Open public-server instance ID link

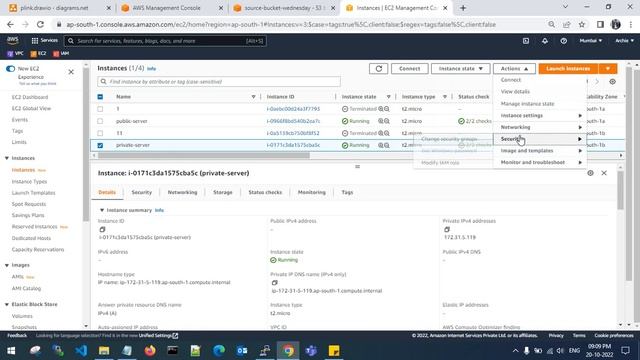293,121
